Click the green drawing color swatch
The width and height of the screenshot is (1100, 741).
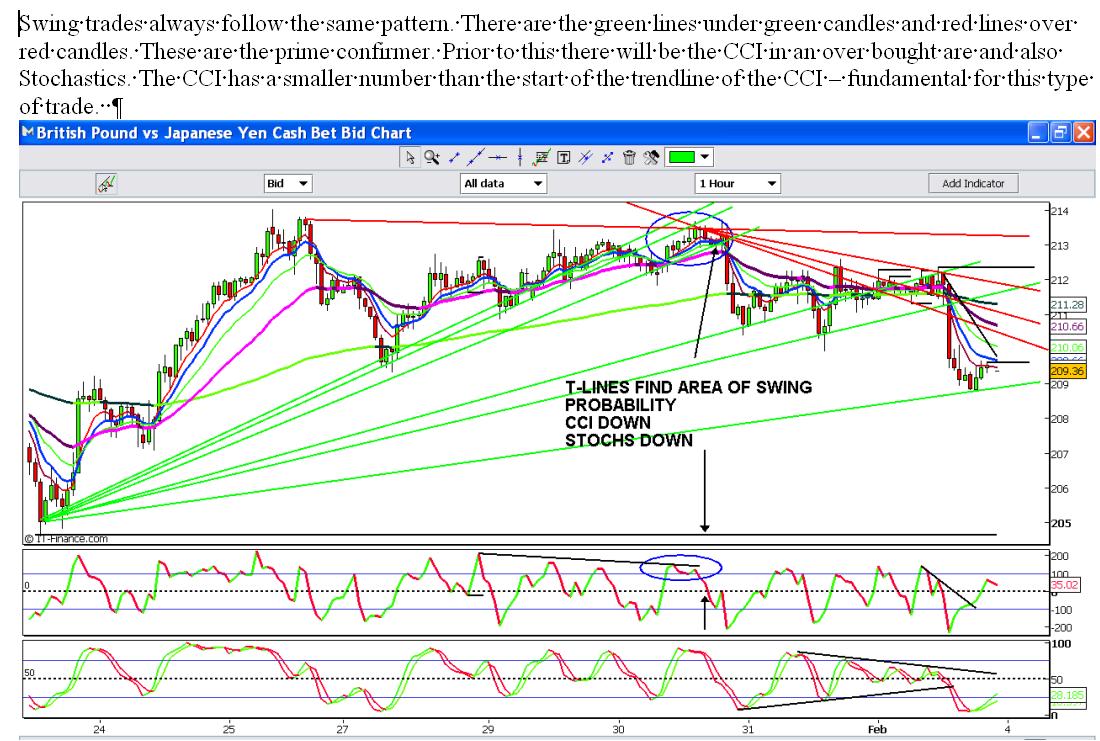pos(681,157)
